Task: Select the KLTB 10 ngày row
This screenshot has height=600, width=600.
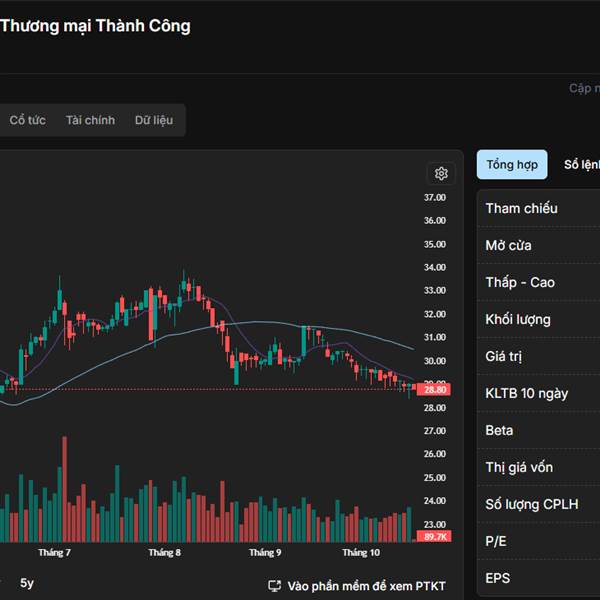Action: (538, 393)
